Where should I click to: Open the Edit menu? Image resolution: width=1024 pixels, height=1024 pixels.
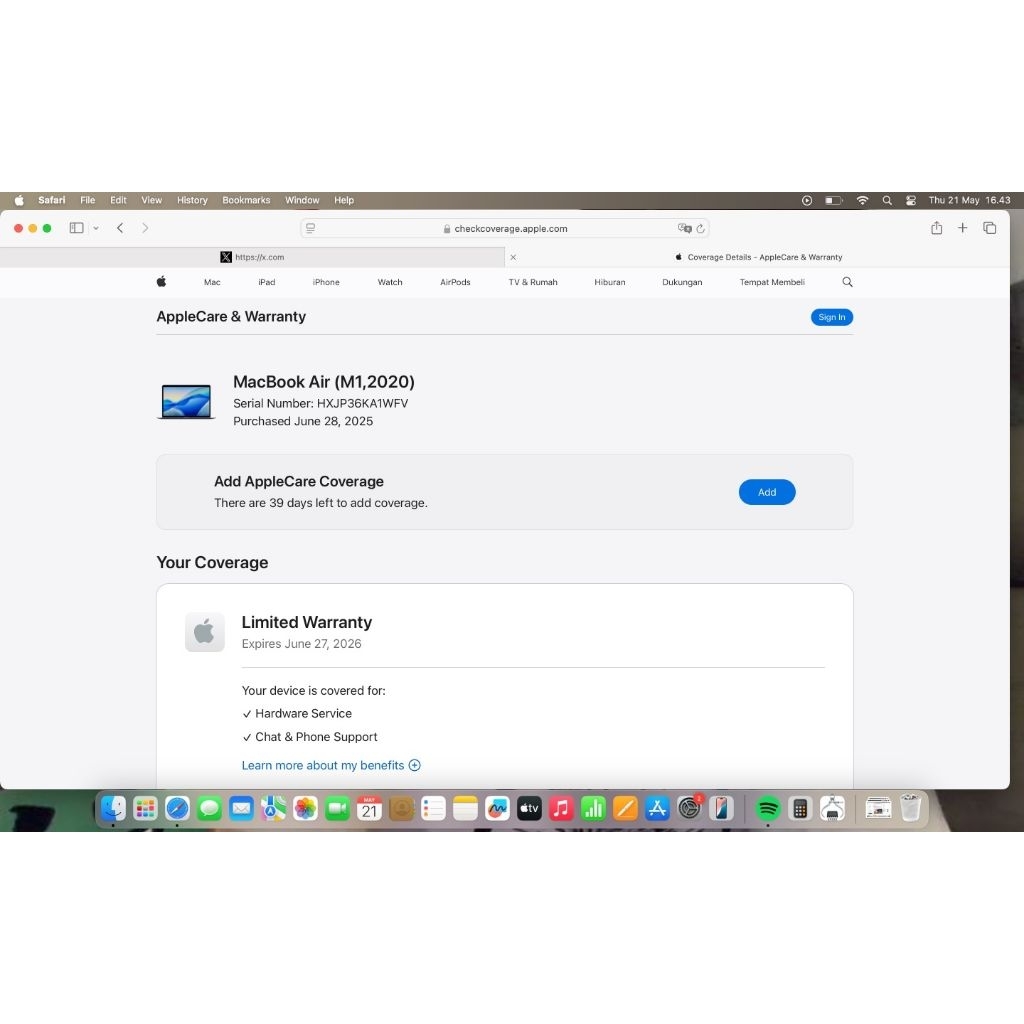(118, 200)
